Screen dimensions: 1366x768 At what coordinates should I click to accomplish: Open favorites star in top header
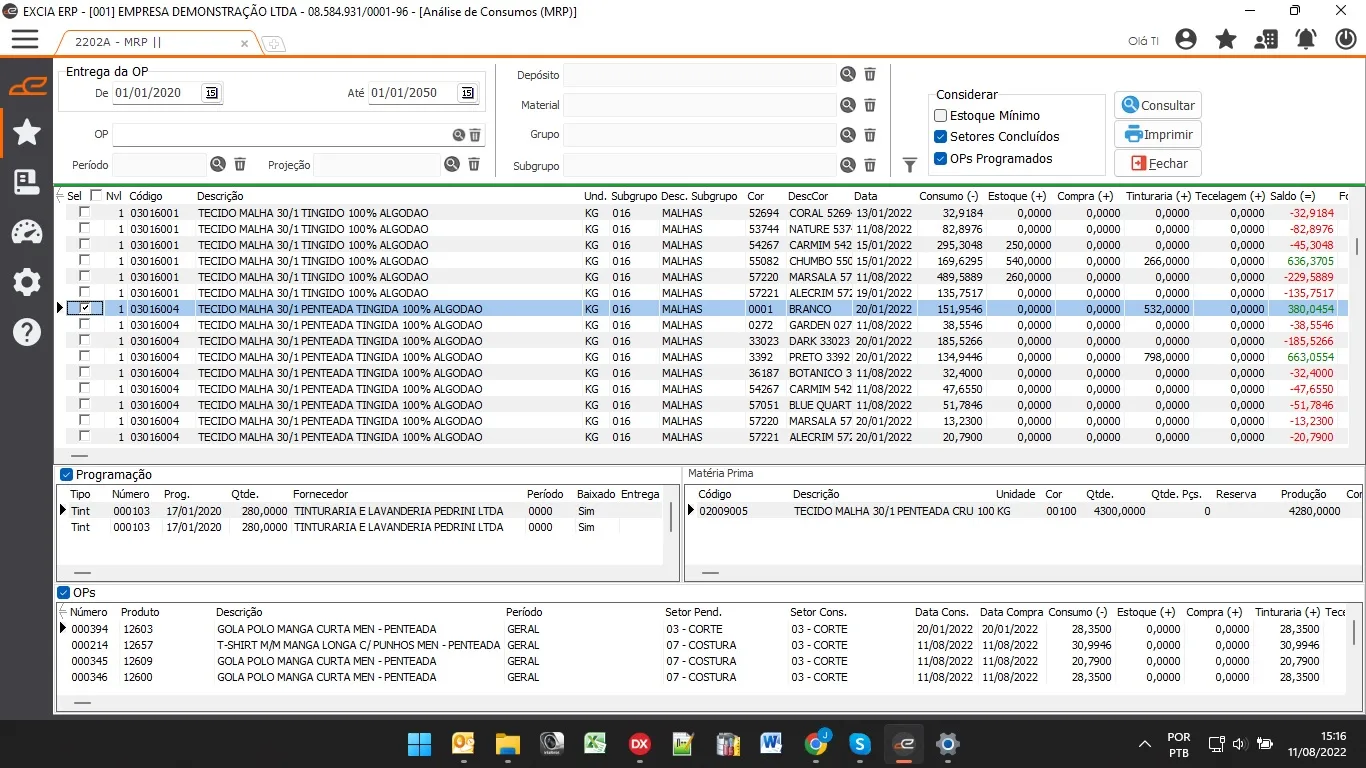click(1225, 40)
